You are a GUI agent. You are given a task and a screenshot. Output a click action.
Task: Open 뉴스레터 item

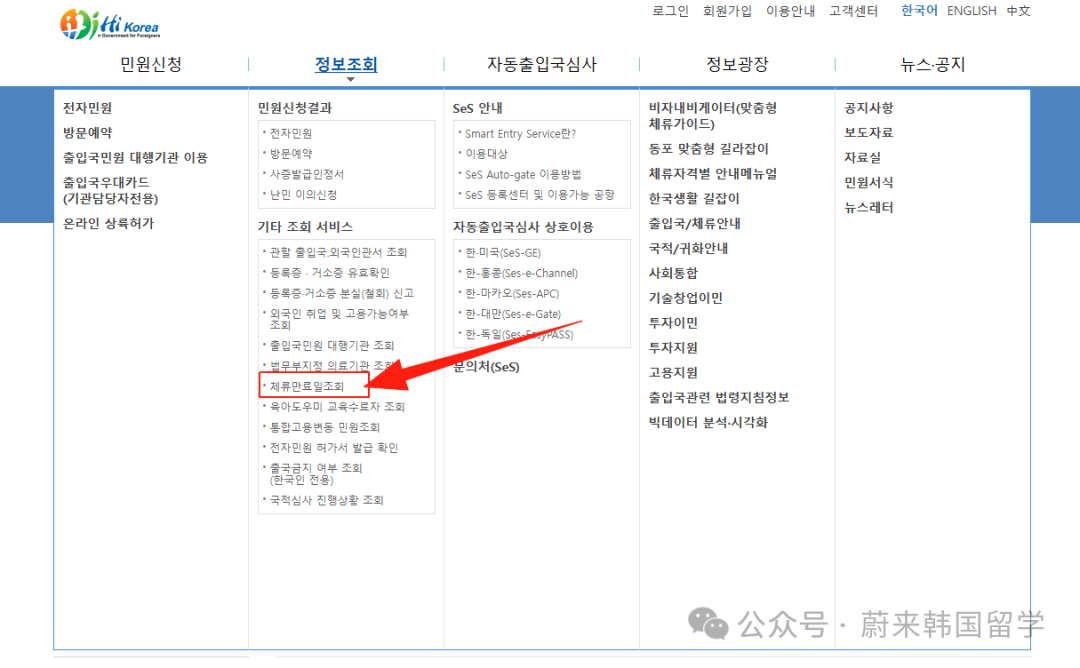pyautogui.click(x=869, y=207)
